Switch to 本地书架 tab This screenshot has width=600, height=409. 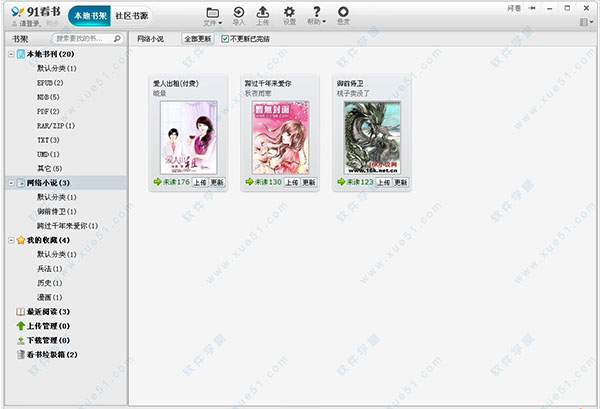click(90, 16)
